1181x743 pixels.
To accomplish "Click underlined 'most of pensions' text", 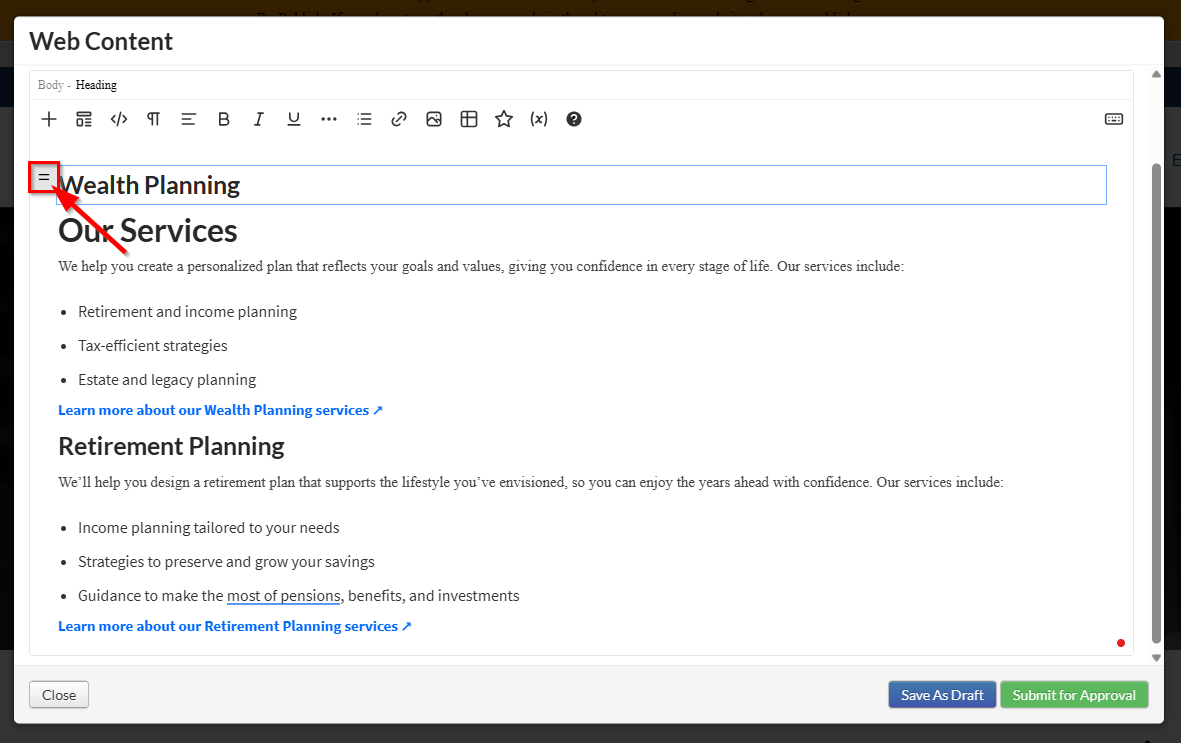I will pos(283,596).
